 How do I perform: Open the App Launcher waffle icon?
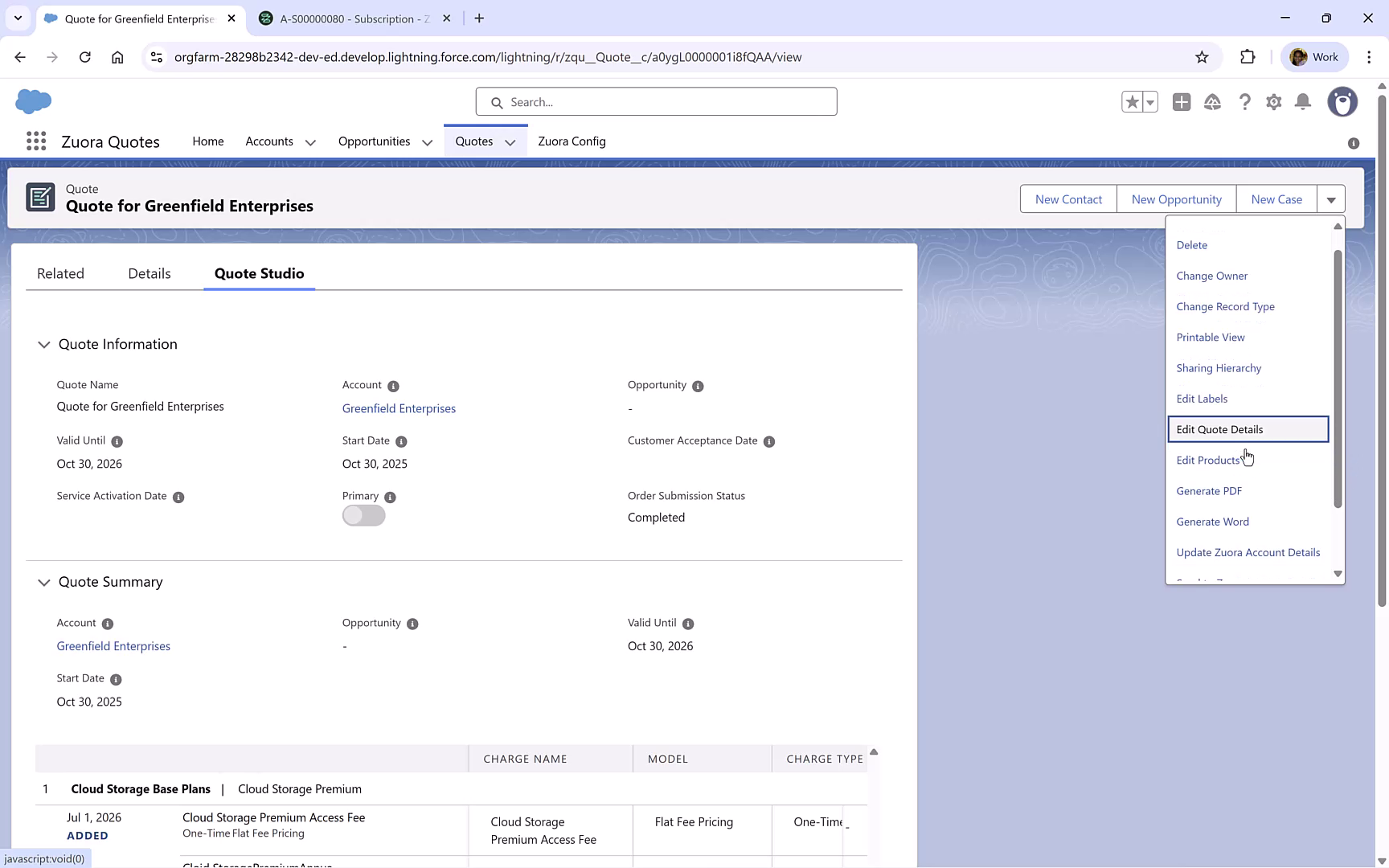coord(35,141)
